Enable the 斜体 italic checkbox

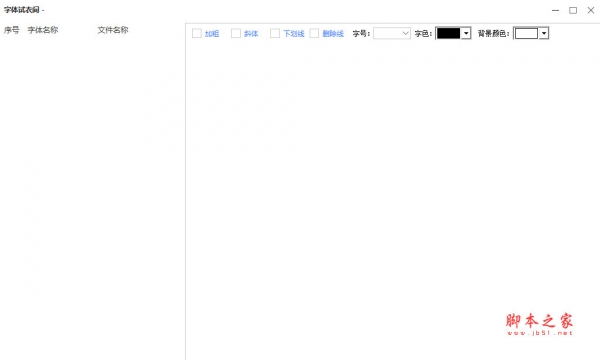(x=236, y=33)
